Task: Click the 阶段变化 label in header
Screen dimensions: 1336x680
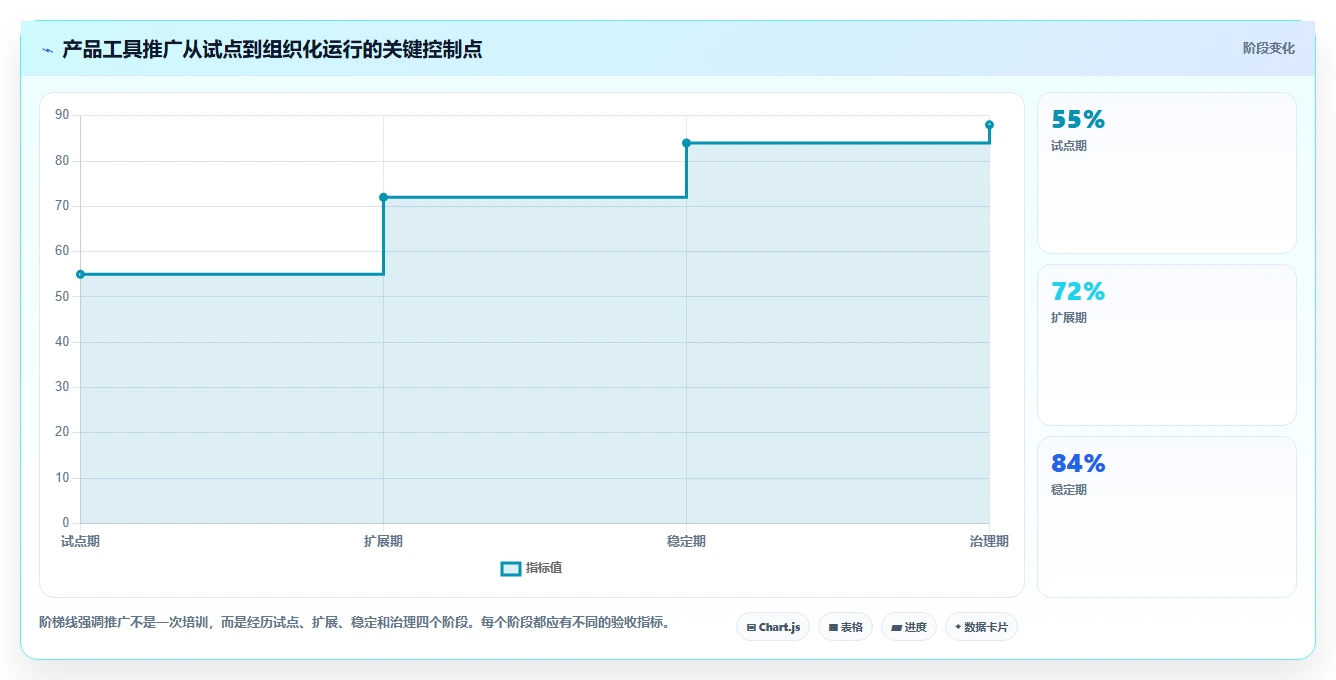Action: click(x=1268, y=48)
